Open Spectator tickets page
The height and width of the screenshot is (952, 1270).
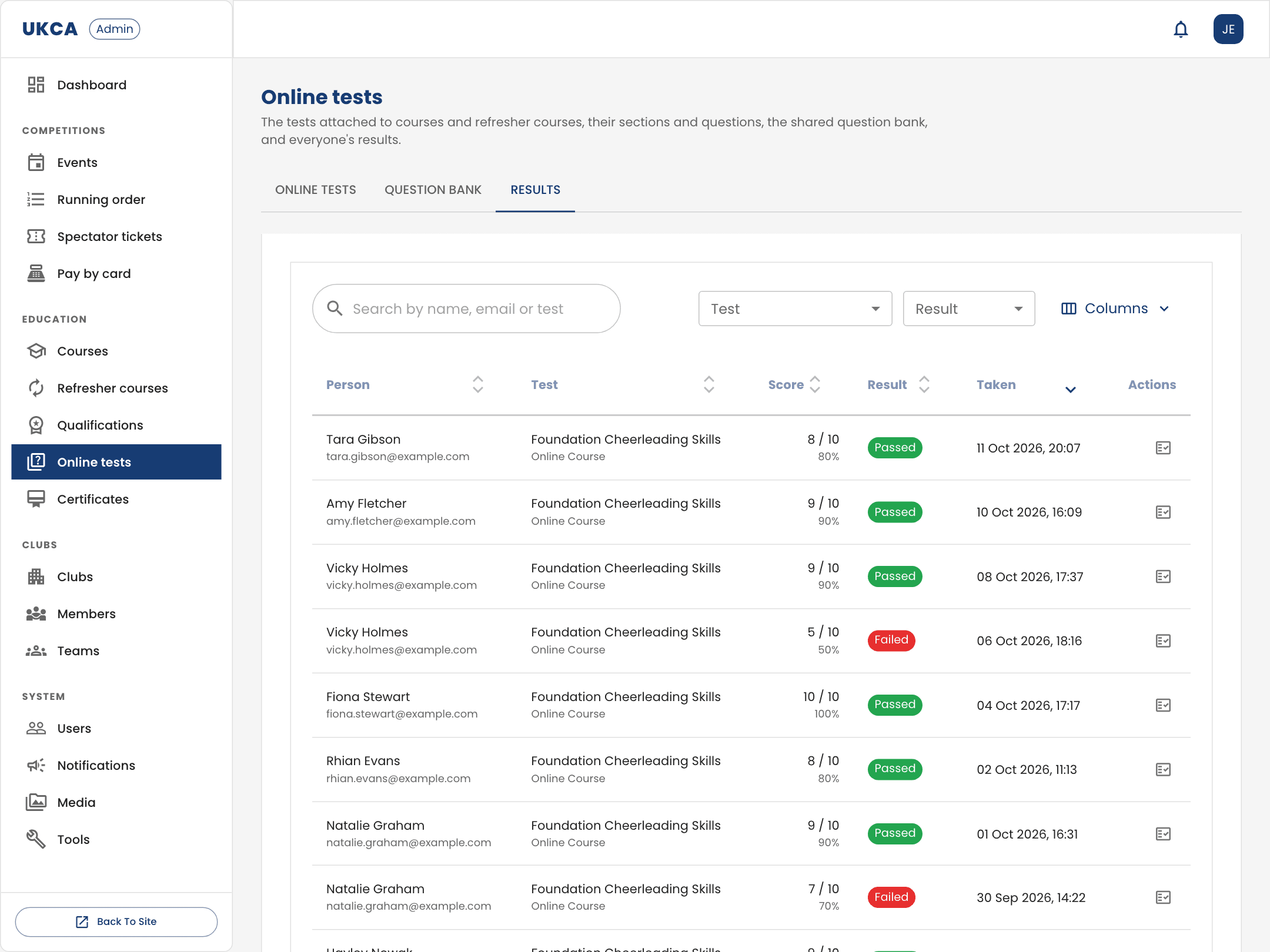point(116,236)
